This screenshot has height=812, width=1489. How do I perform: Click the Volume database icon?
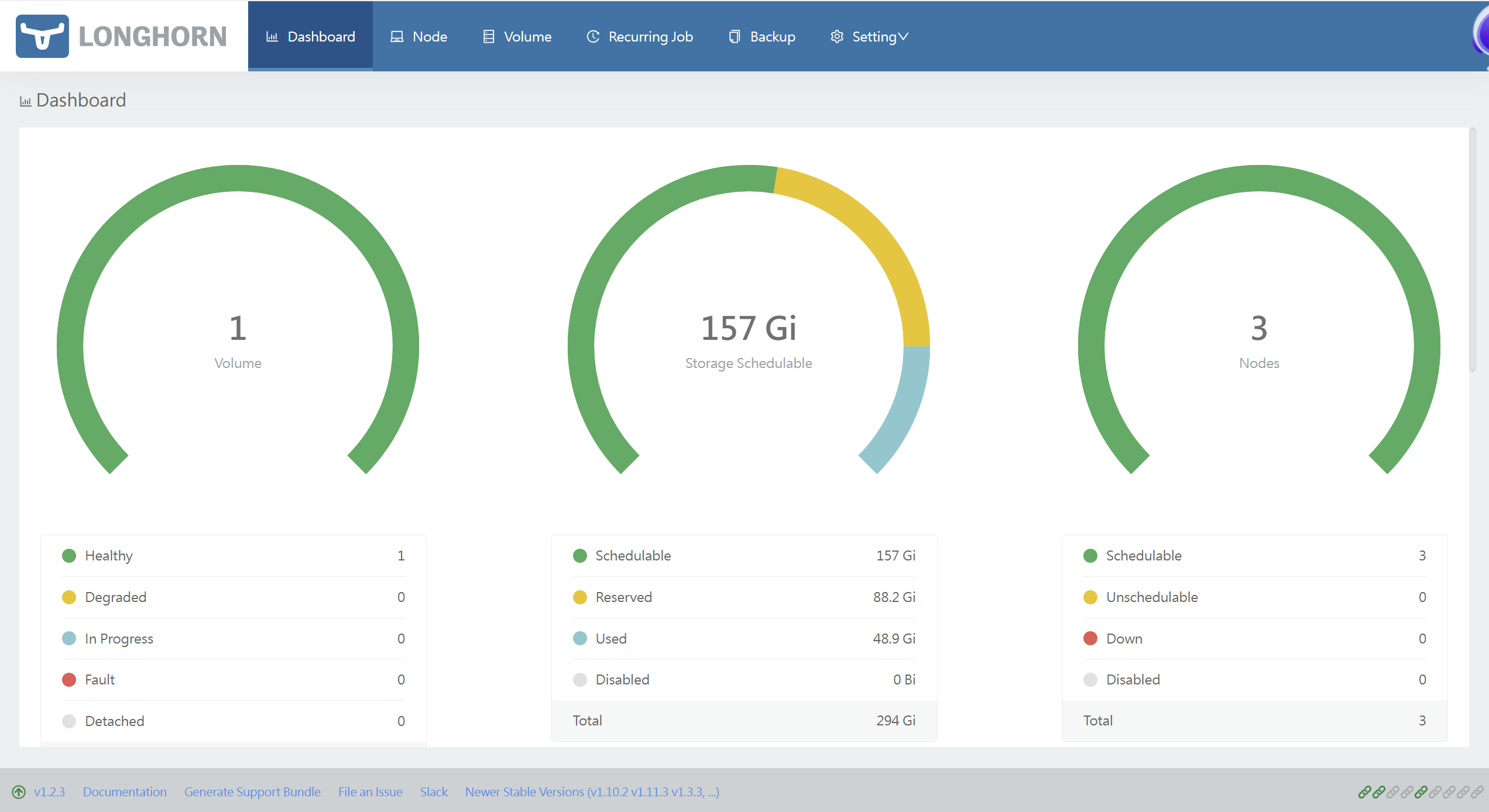(x=489, y=37)
